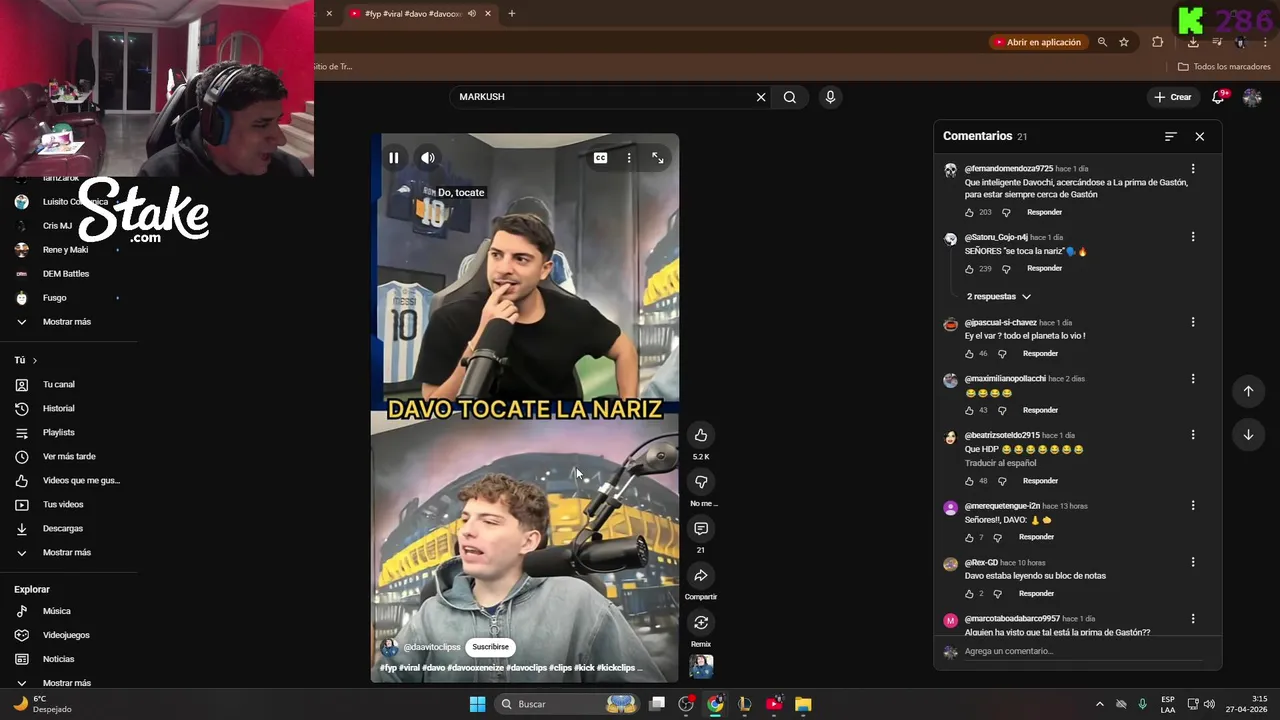Image resolution: width=1280 pixels, height=720 pixels.
Task: Open the browser downloads icon
Action: (x=1193, y=42)
